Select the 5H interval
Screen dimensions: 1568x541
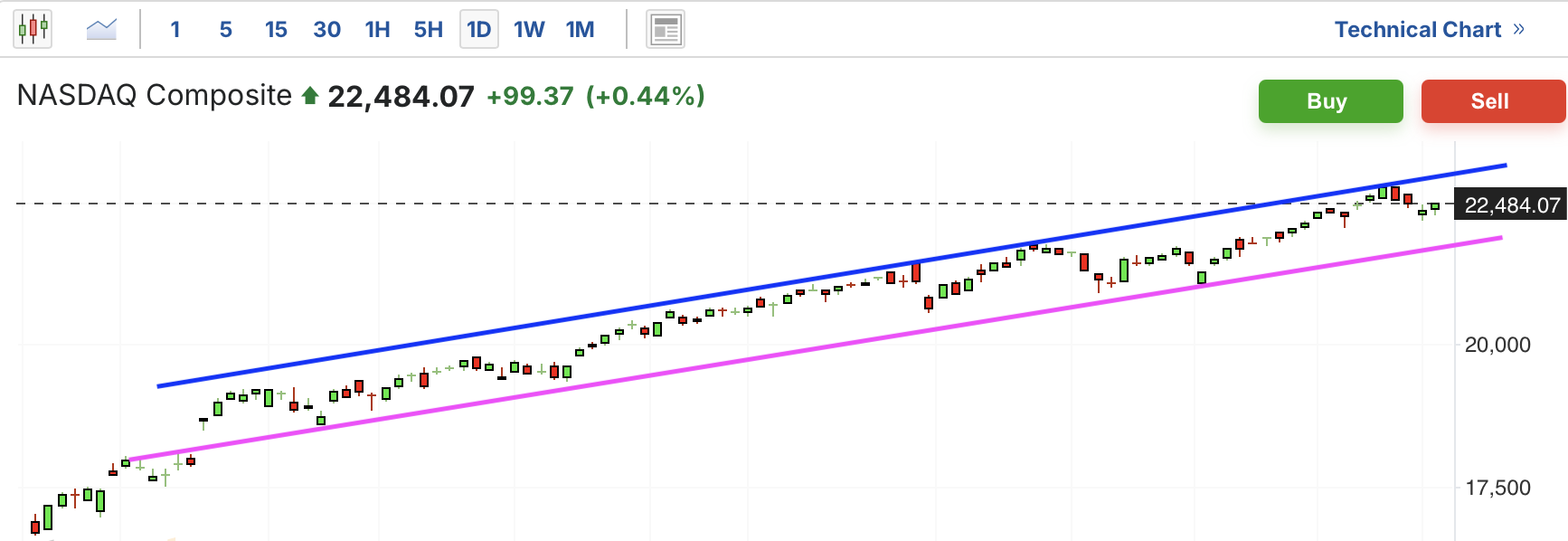tap(429, 29)
